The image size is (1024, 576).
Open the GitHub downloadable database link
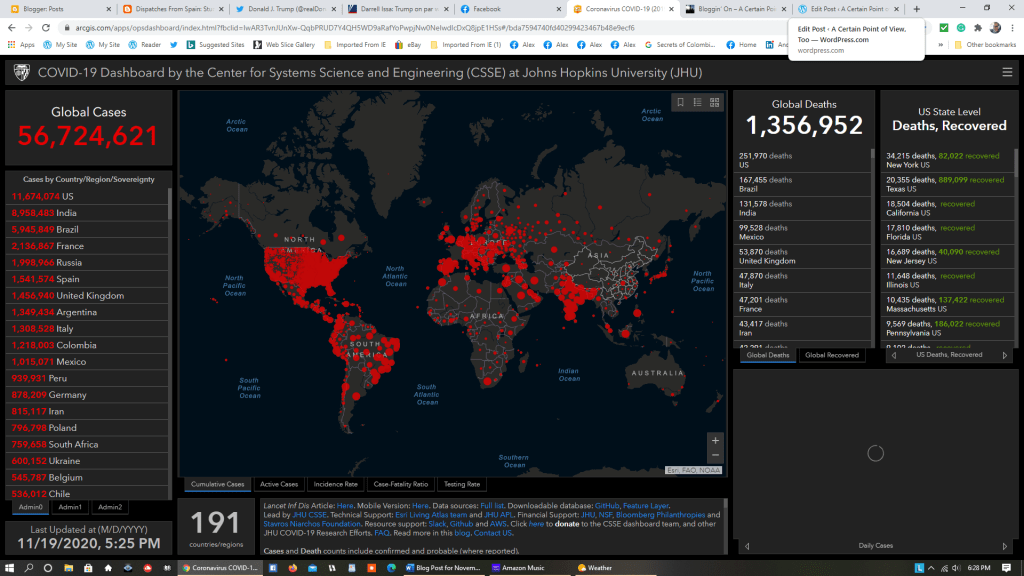click(x=607, y=506)
